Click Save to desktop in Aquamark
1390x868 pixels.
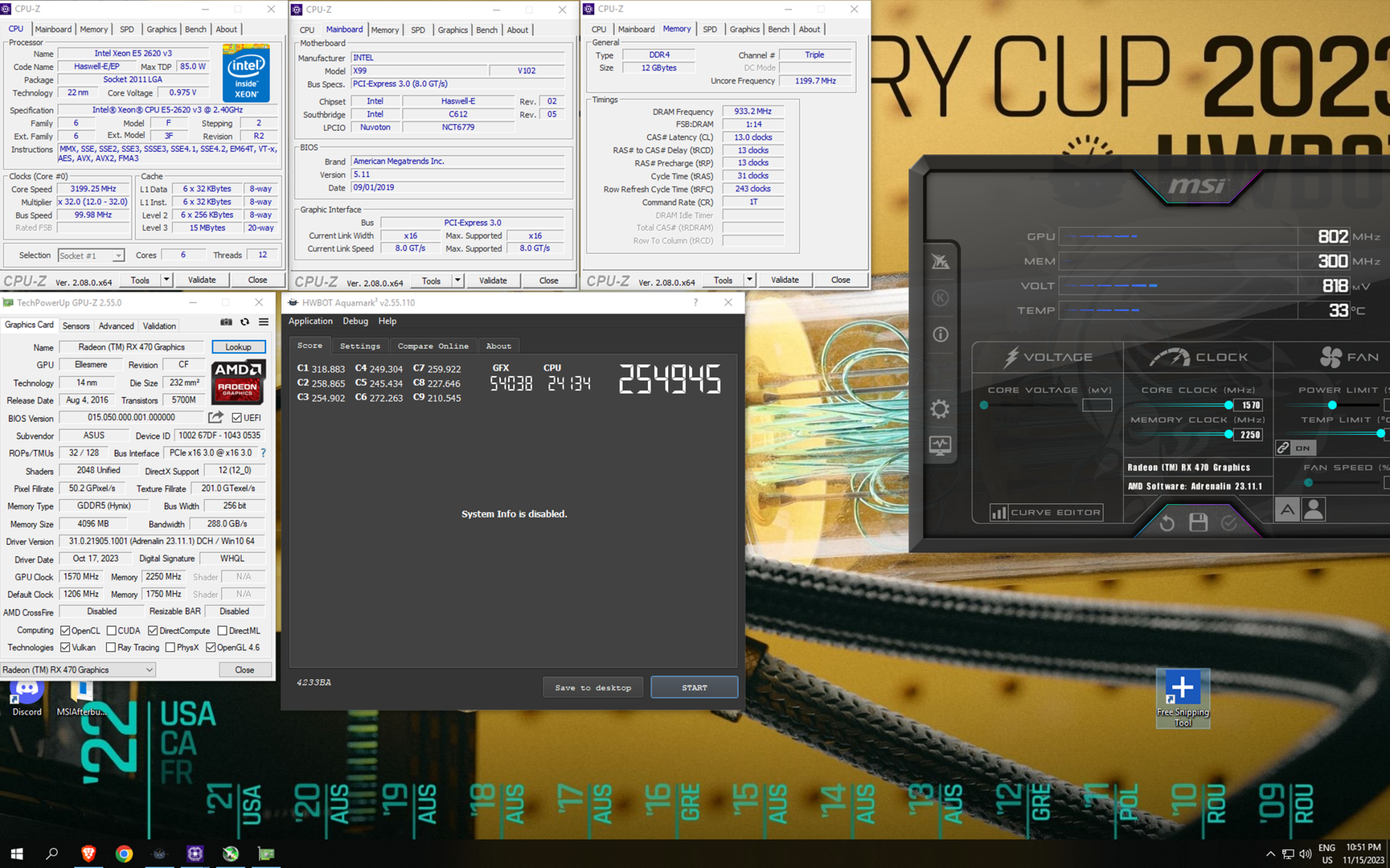(x=593, y=687)
